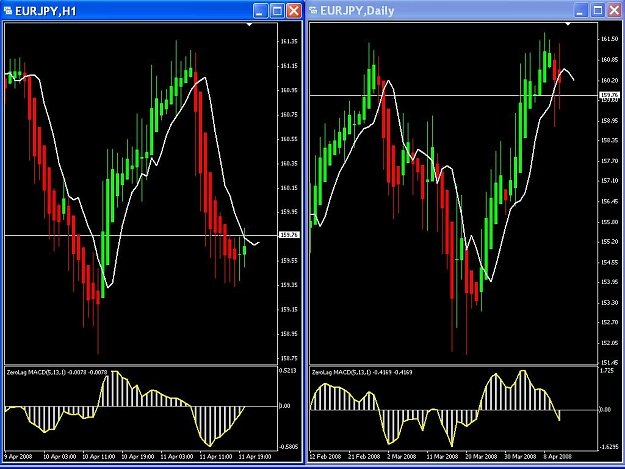Click the 11 Apr 03:00 time label
Image resolution: width=625 pixels, height=469 pixels.
tap(177, 457)
